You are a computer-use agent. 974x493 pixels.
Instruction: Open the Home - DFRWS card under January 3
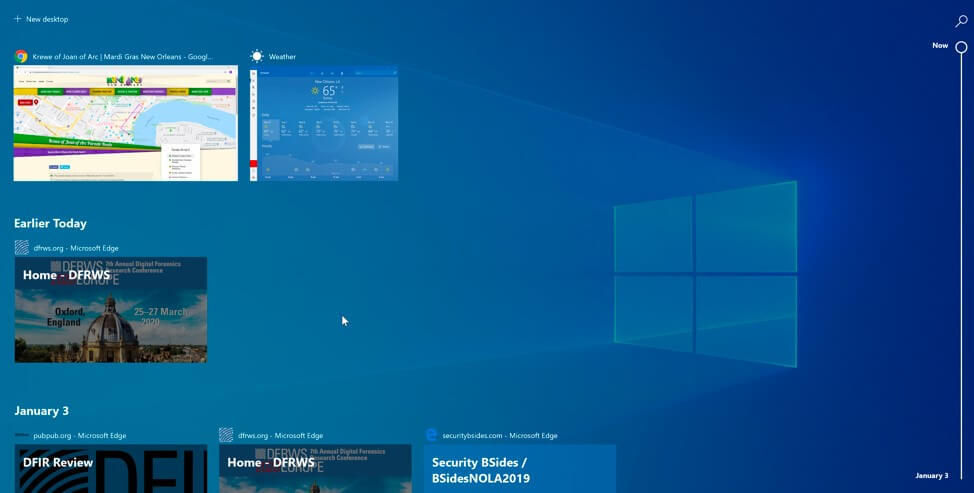pyautogui.click(x=315, y=469)
